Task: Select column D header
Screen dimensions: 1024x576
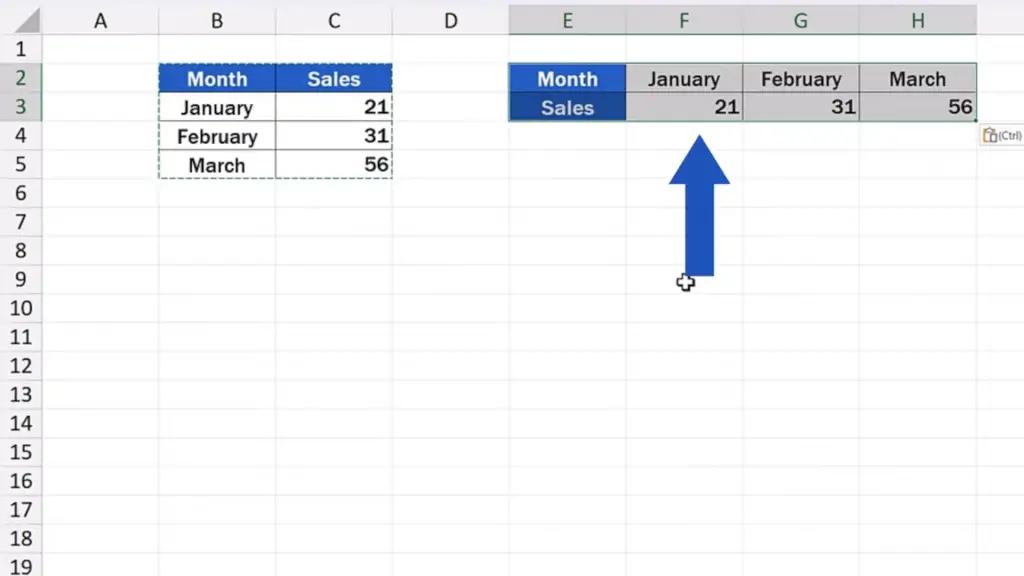Action: point(451,20)
